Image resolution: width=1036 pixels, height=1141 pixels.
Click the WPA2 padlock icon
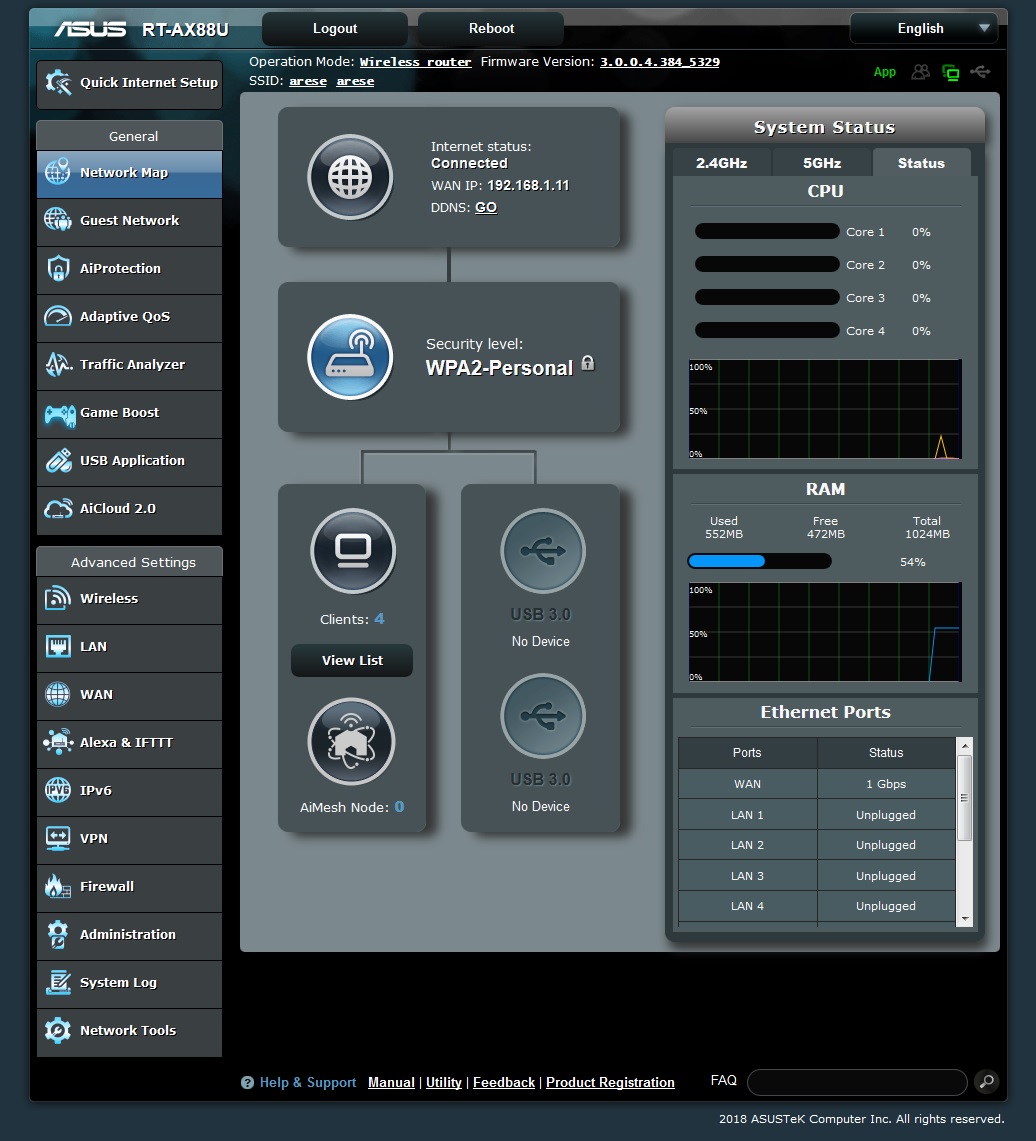click(x=588, y=363)
